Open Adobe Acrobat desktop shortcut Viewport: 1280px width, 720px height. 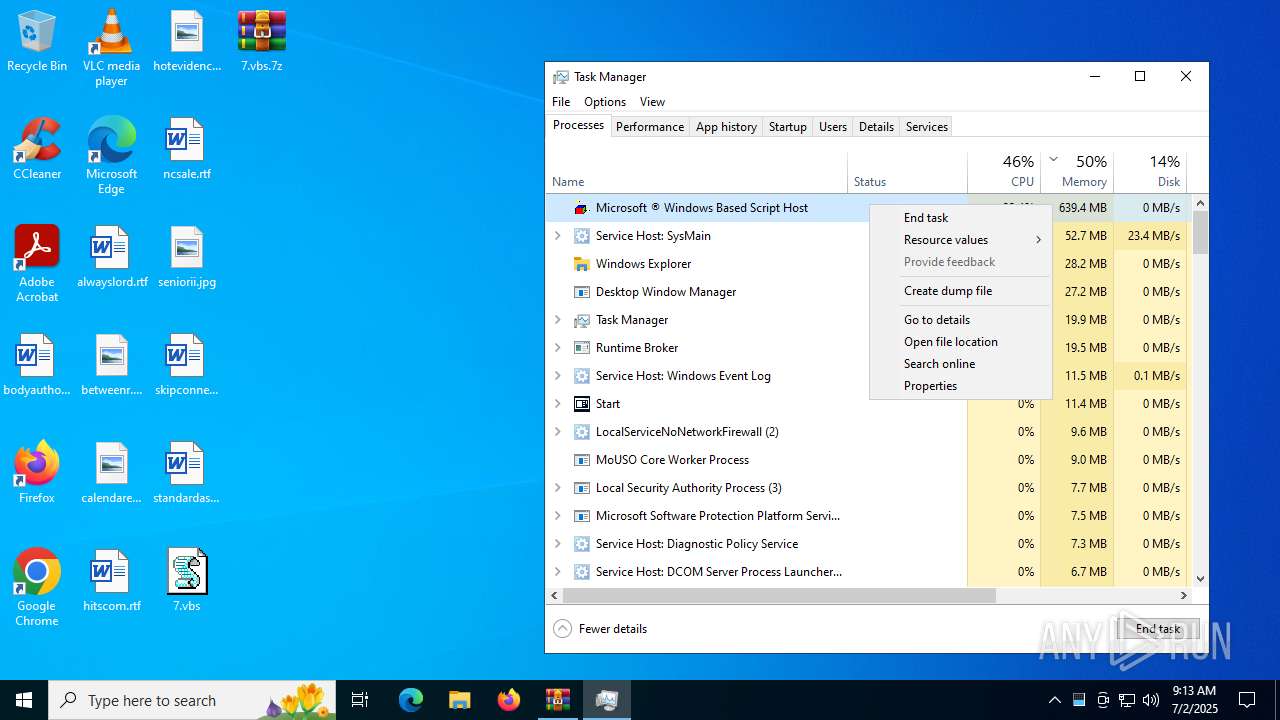[x=37, y=264]
